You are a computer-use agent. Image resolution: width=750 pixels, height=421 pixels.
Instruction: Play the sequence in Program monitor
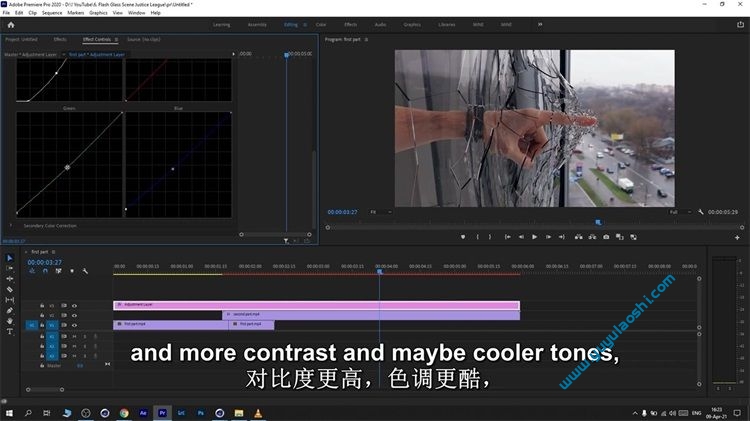(535, 237)
